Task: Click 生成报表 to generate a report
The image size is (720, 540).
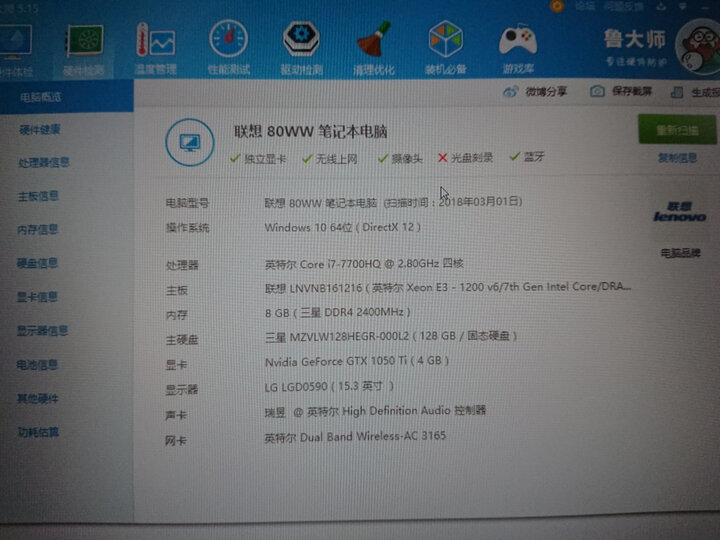Action: pyautogui.click(x=695, y=92)
